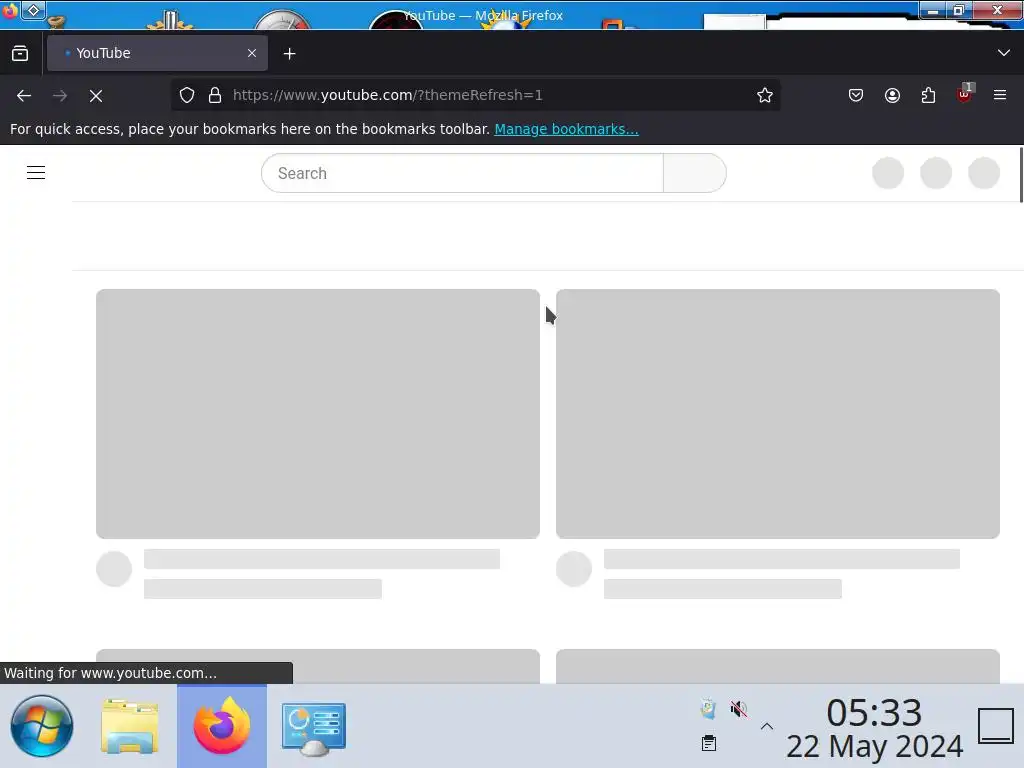The image size is (1024, 768).
Task: Open the Start menu orb
Action: pos(42,726)
